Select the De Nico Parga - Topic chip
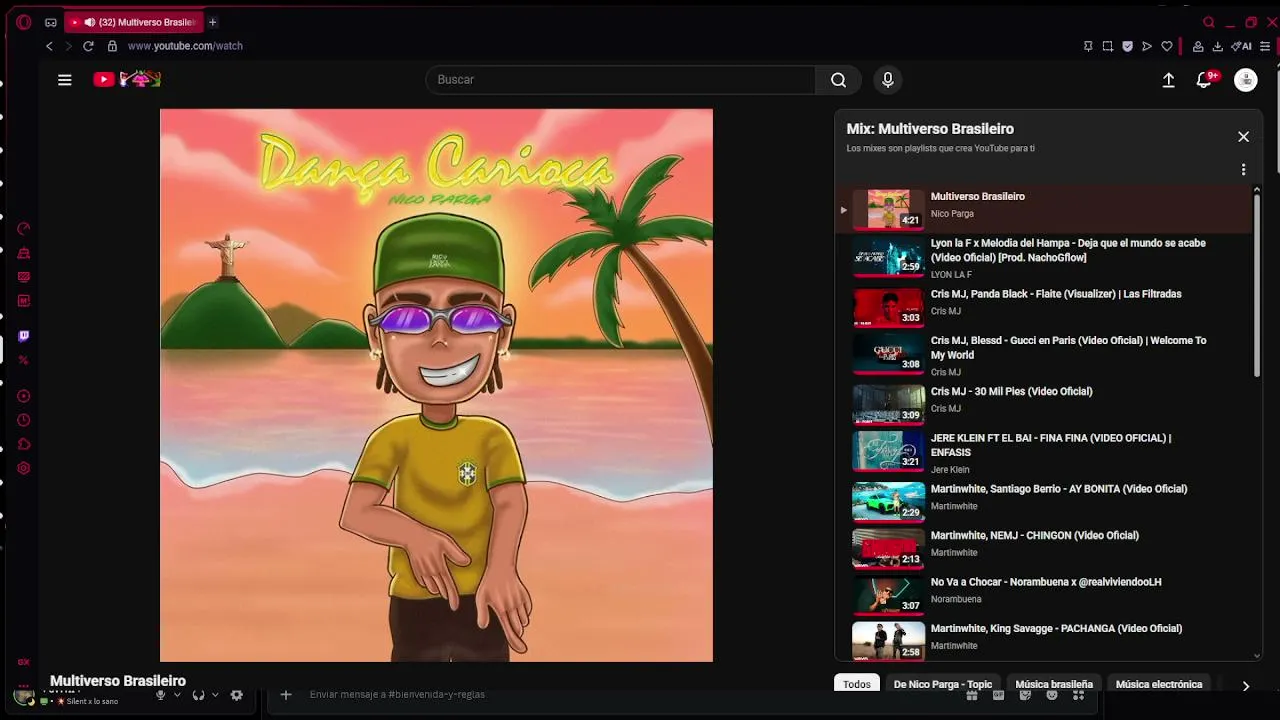Viewport: 1280px width, 720px height. coord(943,685)
